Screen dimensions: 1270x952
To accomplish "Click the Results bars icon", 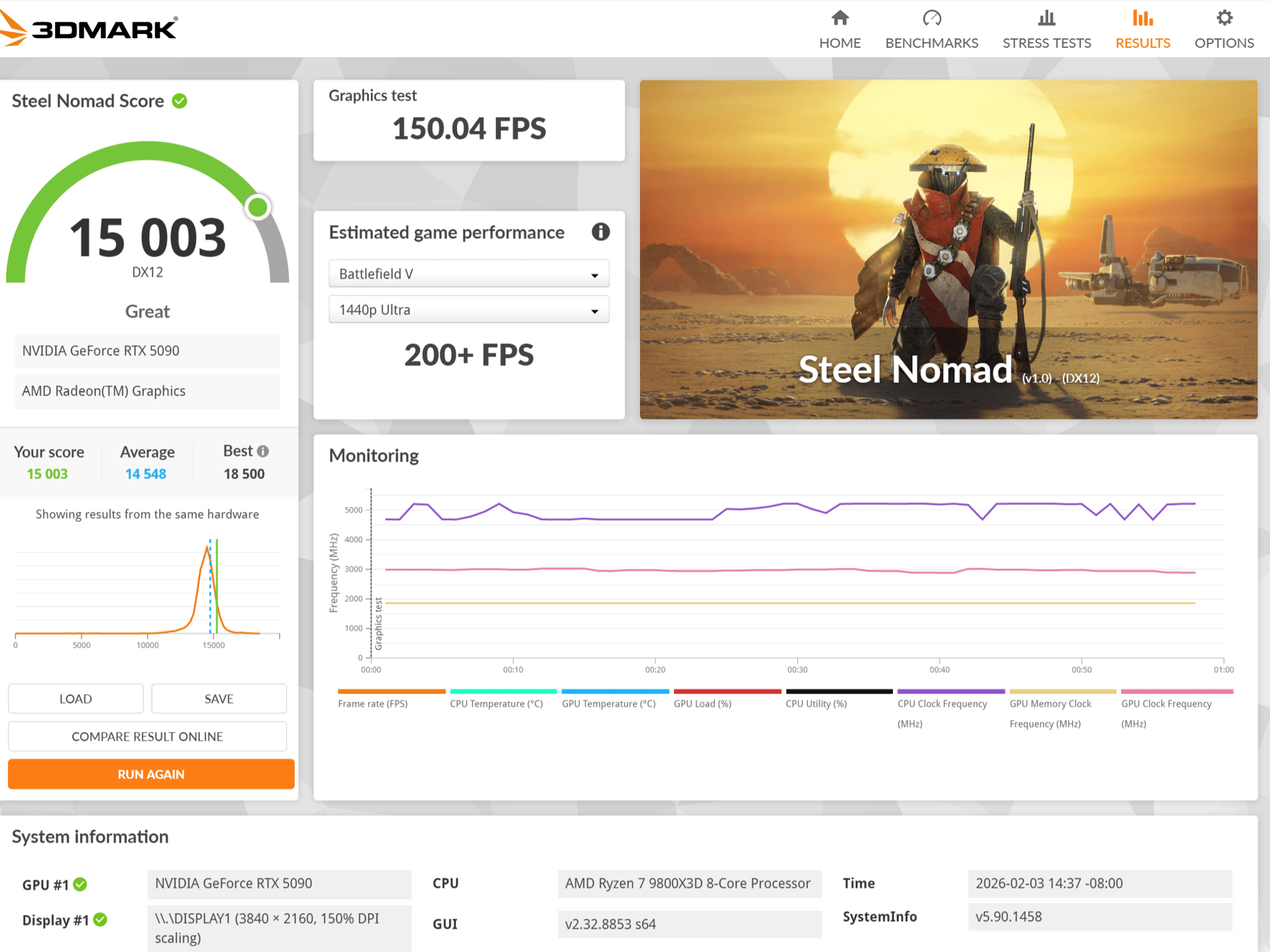I will (1142, 18).
